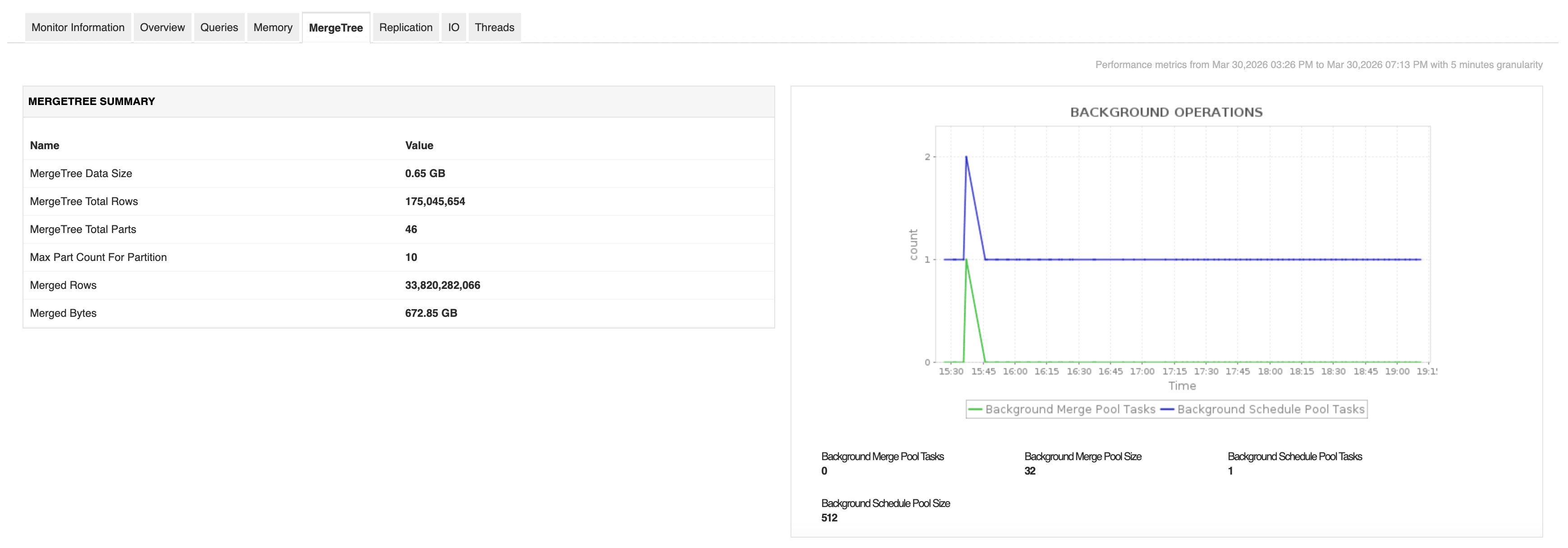Click the Background Schedule Pool Tasks stat label
1568x548 pixels.
coord(1295,457)
